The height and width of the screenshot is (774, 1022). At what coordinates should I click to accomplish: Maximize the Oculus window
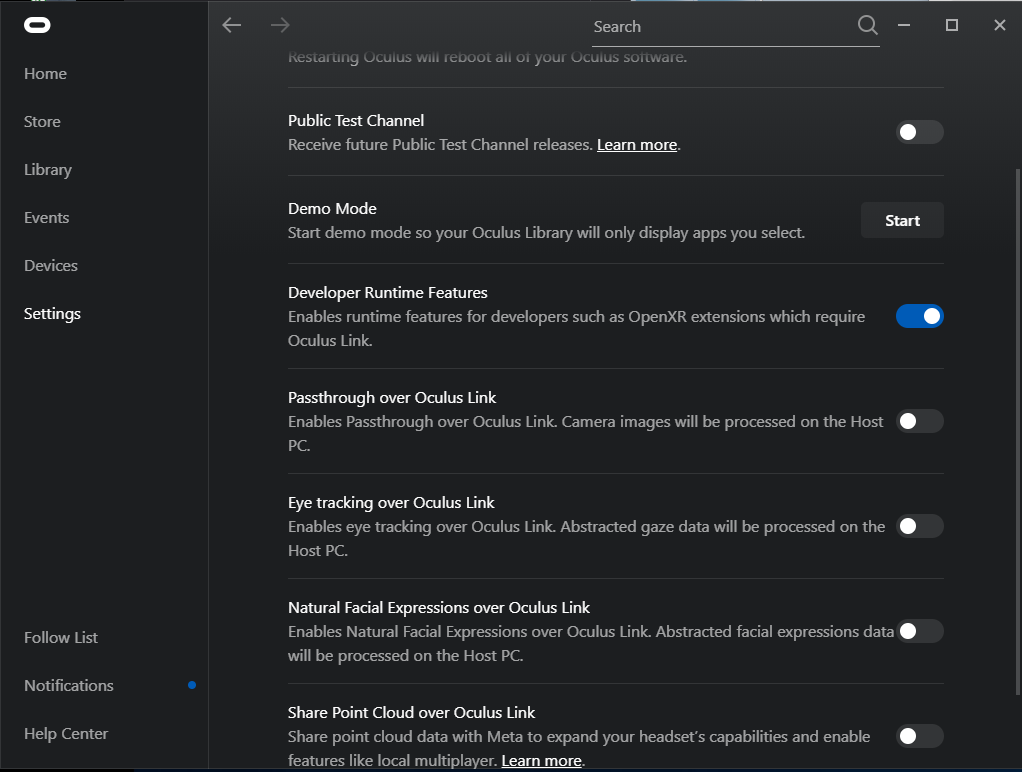952,25
